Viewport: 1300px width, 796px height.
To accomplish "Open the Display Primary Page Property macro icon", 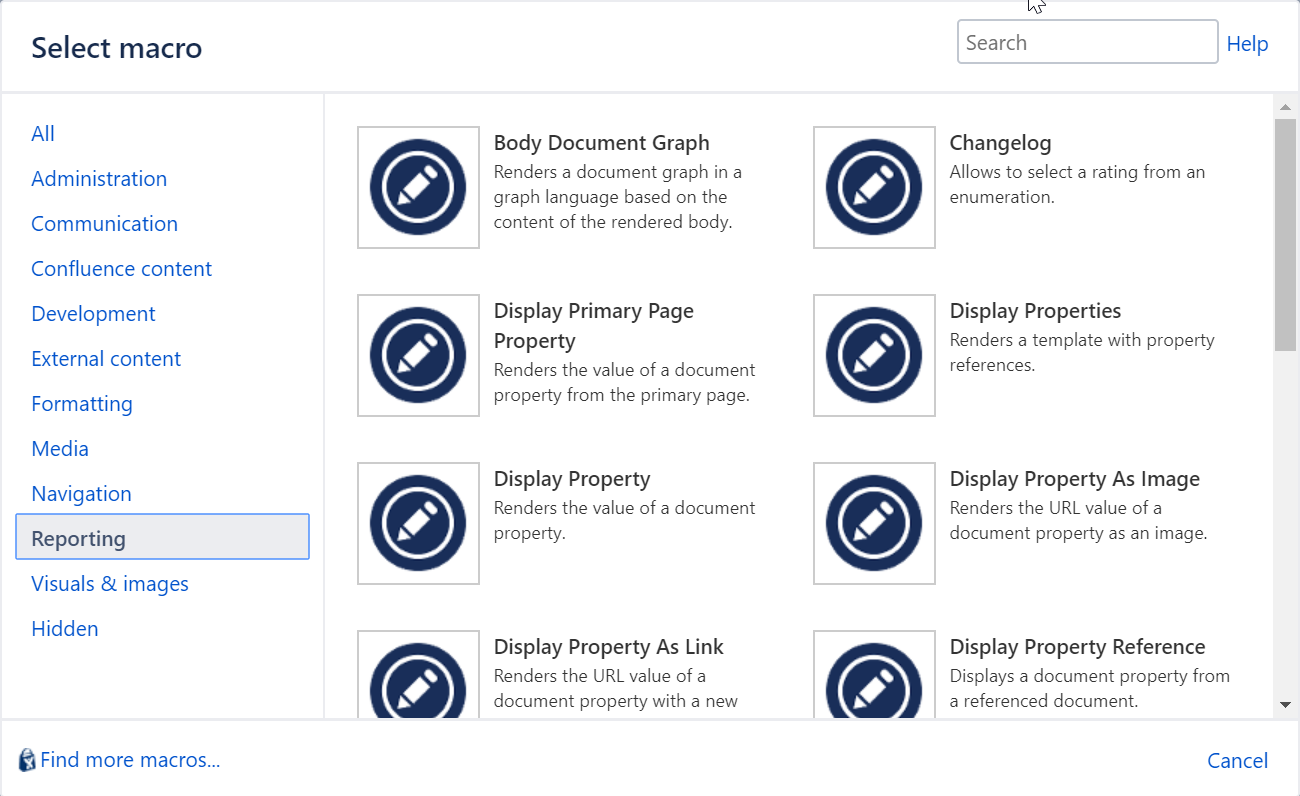I will click(418, 355).
